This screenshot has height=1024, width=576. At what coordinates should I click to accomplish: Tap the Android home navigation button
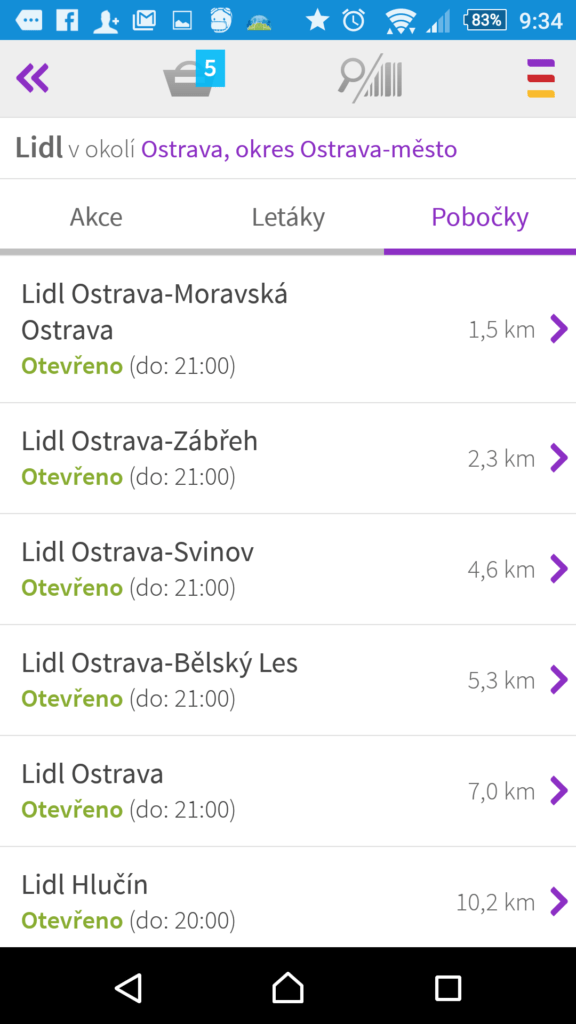pos(288,987)
